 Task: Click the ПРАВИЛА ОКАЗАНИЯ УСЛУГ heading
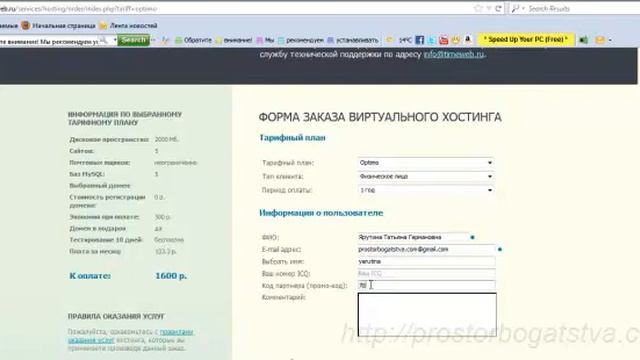coord(116,316)
